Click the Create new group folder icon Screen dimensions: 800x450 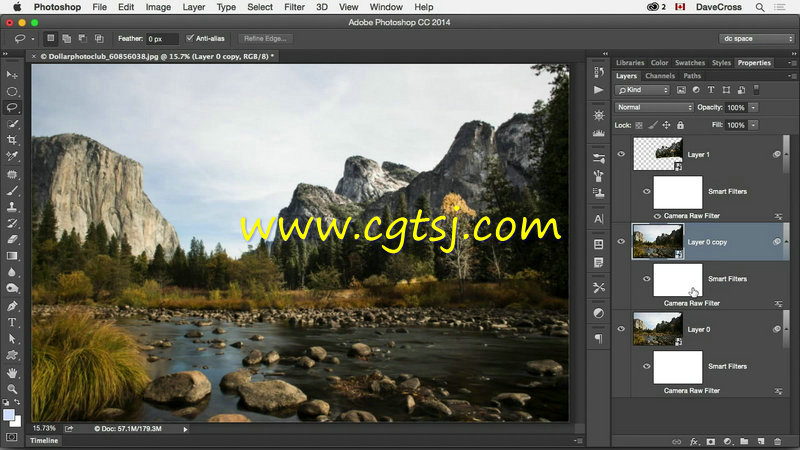[744, 441]
